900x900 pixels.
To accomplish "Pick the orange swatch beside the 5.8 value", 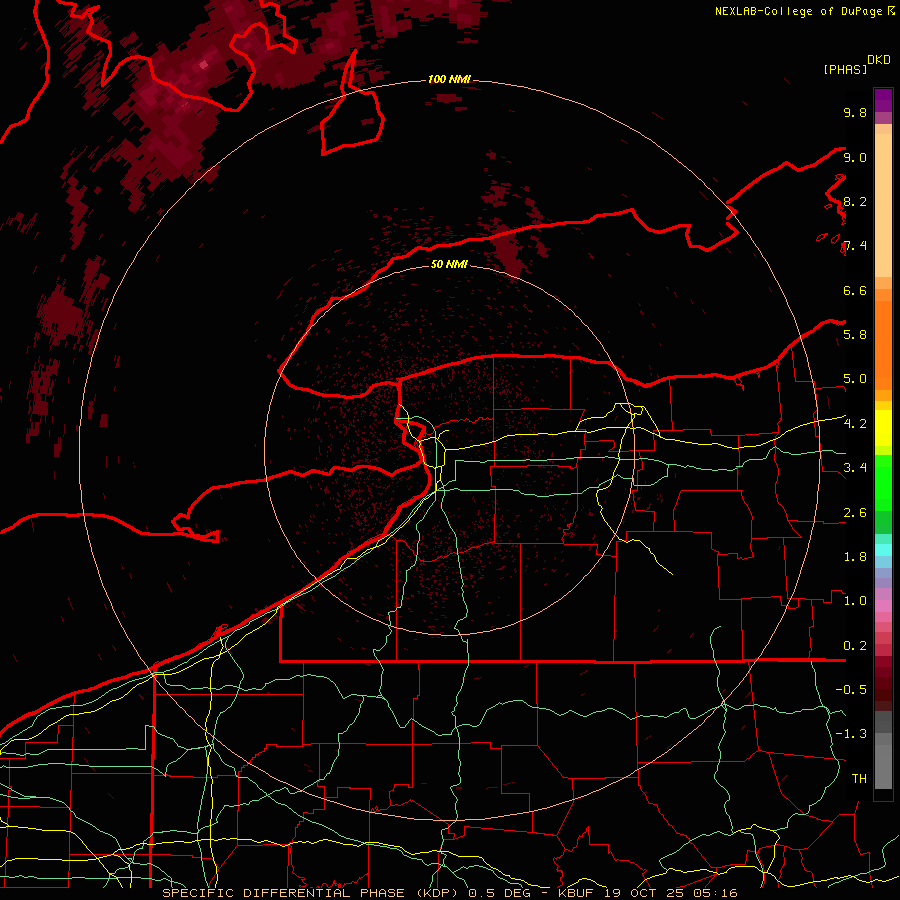I will coord(883,334).
